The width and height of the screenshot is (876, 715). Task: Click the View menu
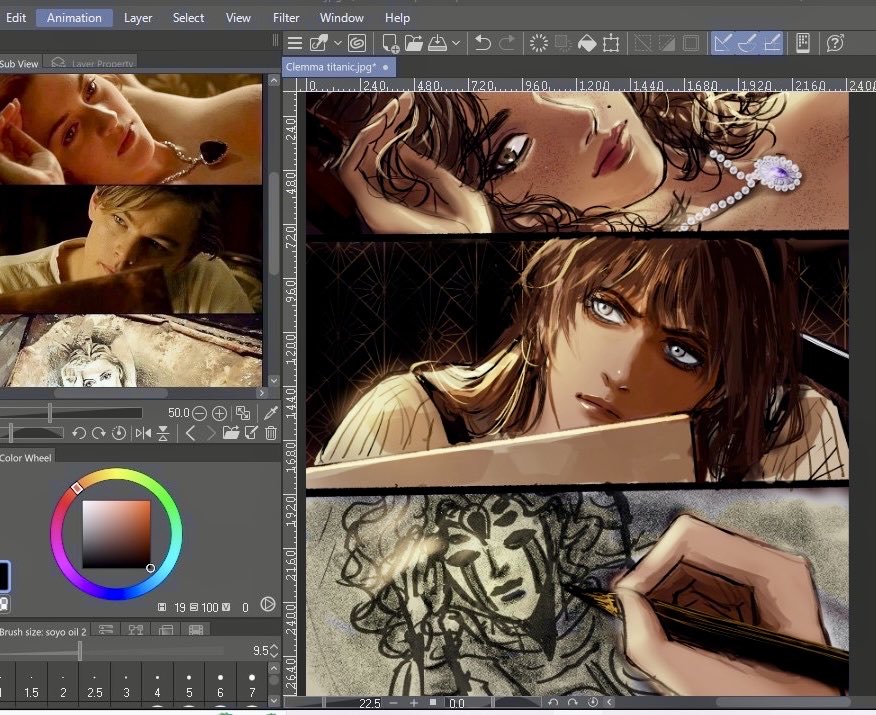point(238,18)
